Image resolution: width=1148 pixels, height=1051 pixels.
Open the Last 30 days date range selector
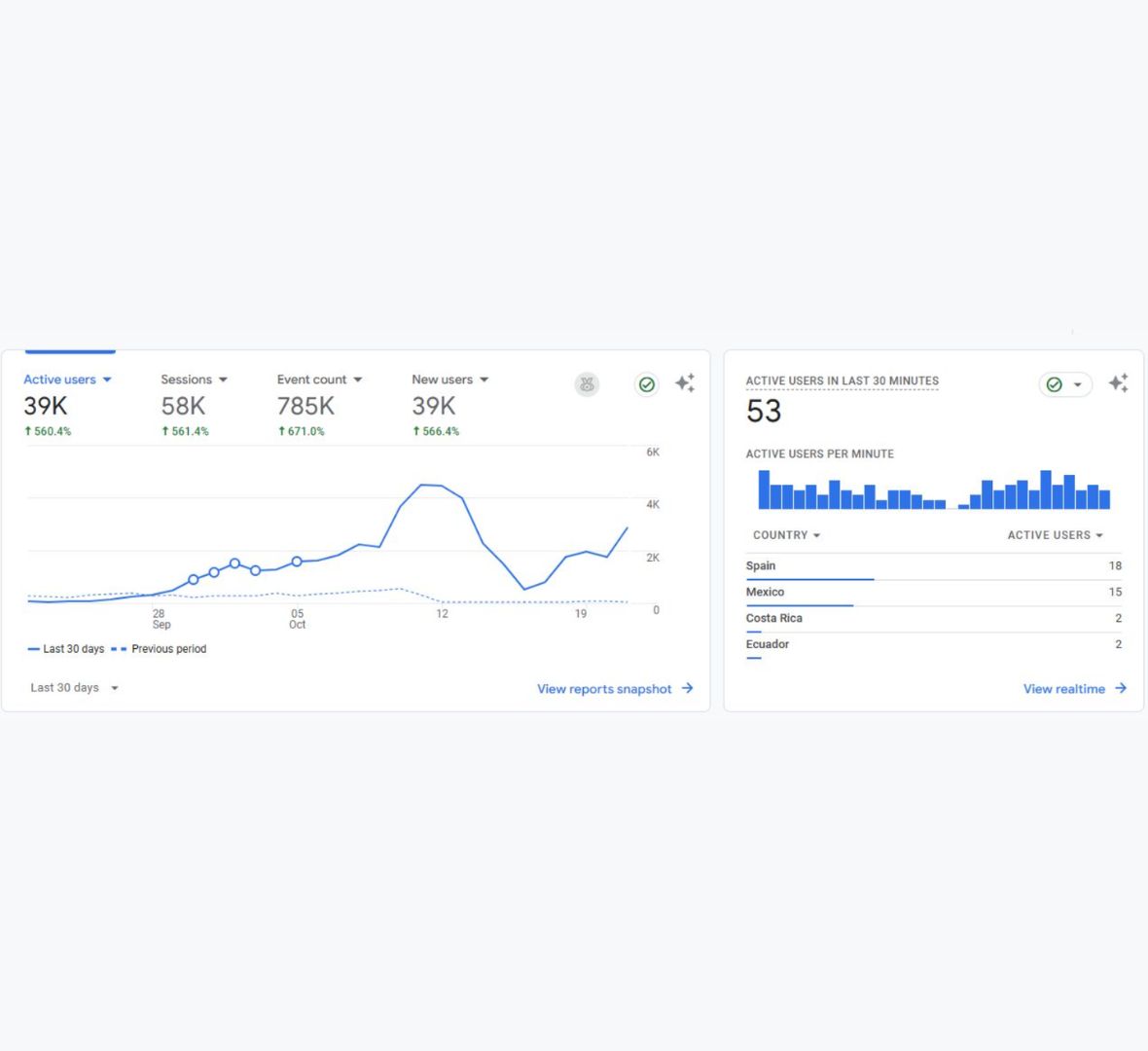pyautogui.click(x=74, y=688)
